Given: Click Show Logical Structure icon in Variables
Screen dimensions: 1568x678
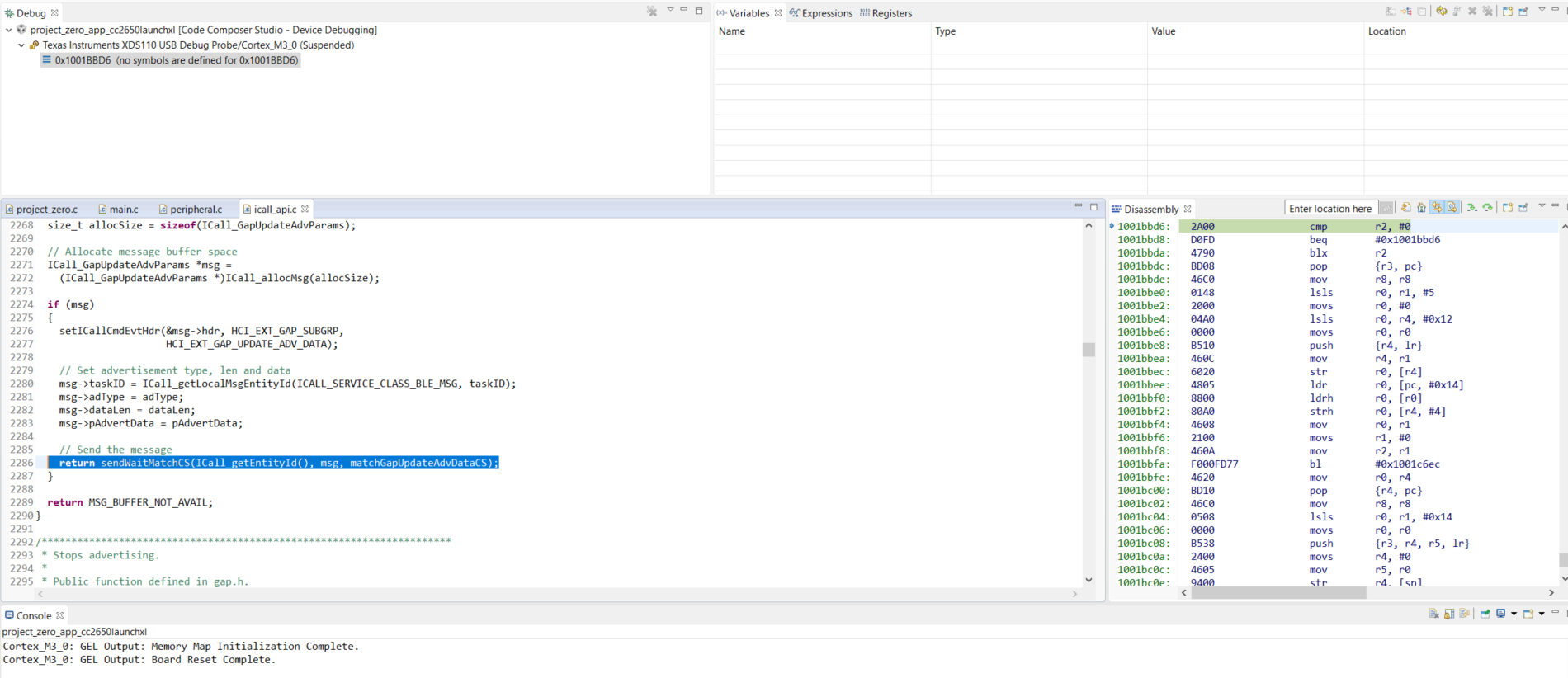Looking at the screenshot, I should click(1406, 12).
